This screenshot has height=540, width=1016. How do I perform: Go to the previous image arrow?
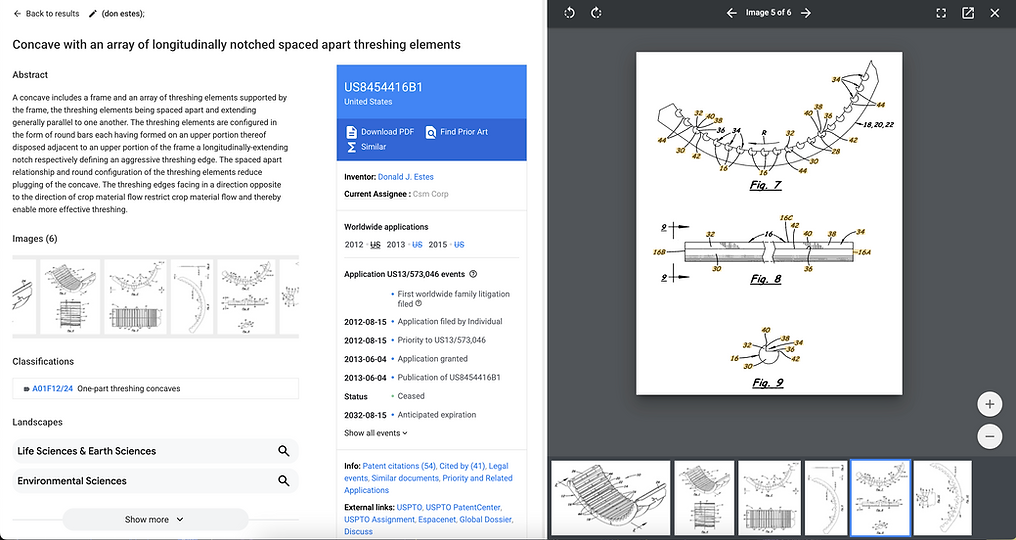pos(732,13)
